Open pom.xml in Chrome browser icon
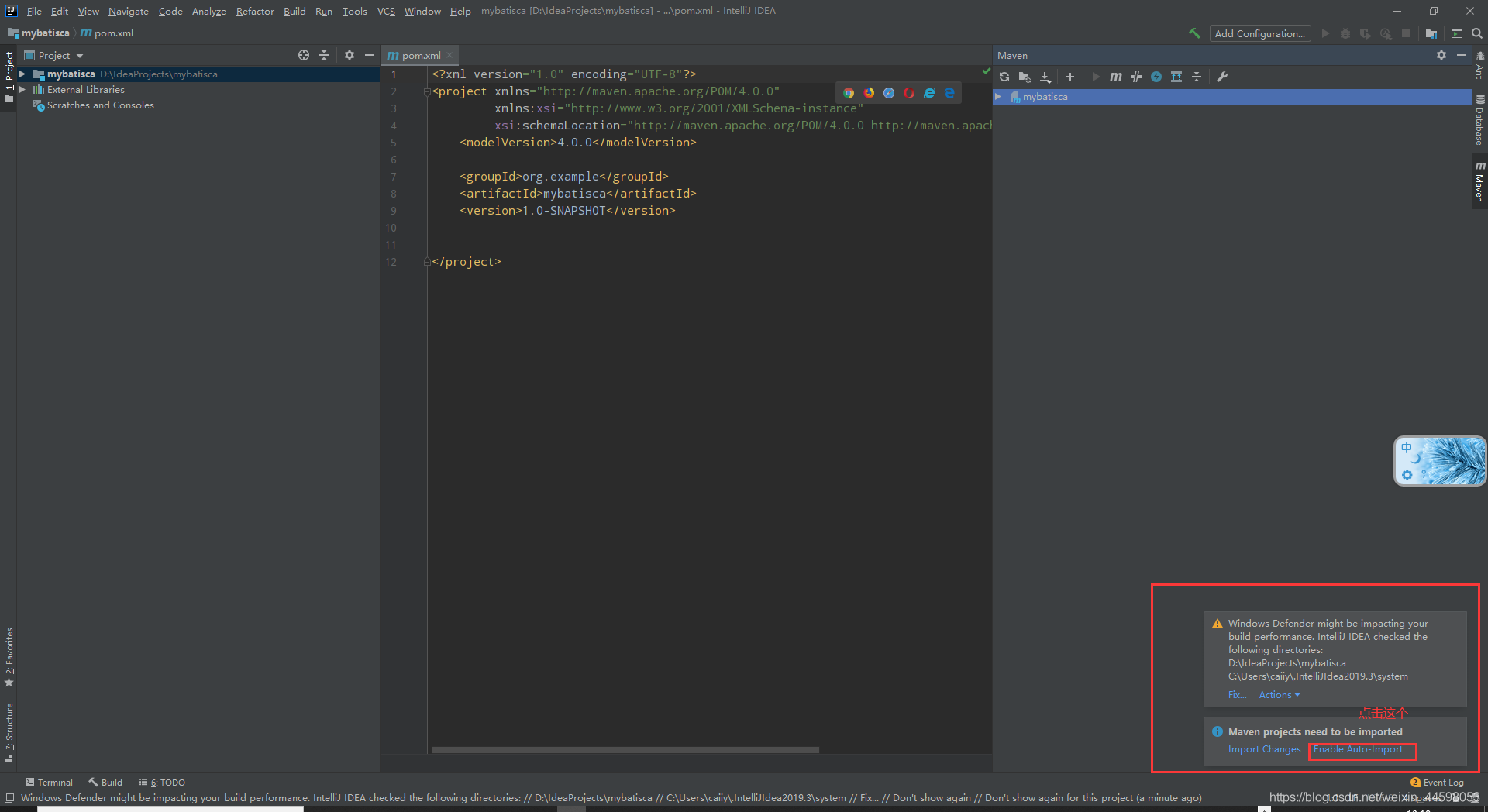The image size is (1488, 812). [x=849, y=93]
